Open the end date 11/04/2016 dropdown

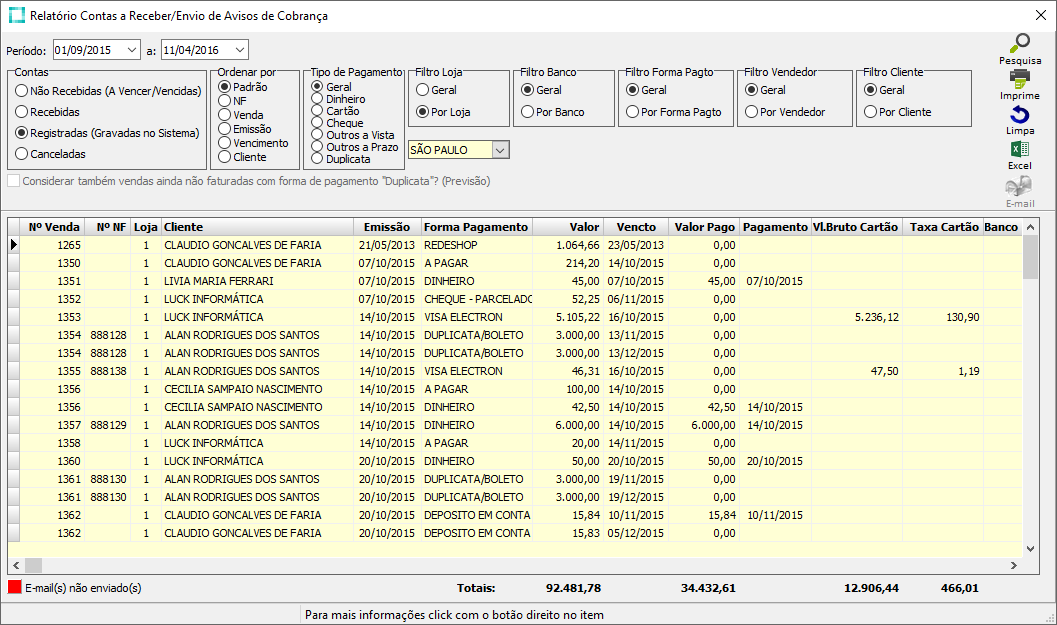[239, 50]
